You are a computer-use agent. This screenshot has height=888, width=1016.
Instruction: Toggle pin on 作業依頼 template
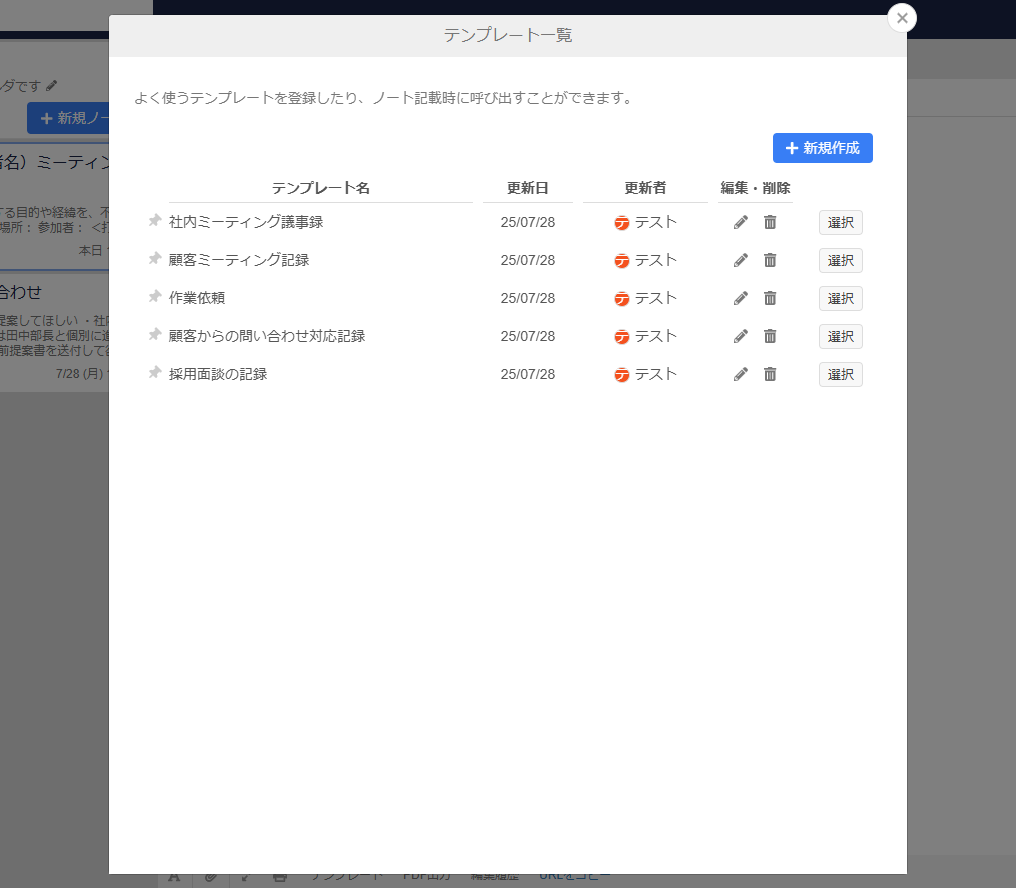pos(154,297)
